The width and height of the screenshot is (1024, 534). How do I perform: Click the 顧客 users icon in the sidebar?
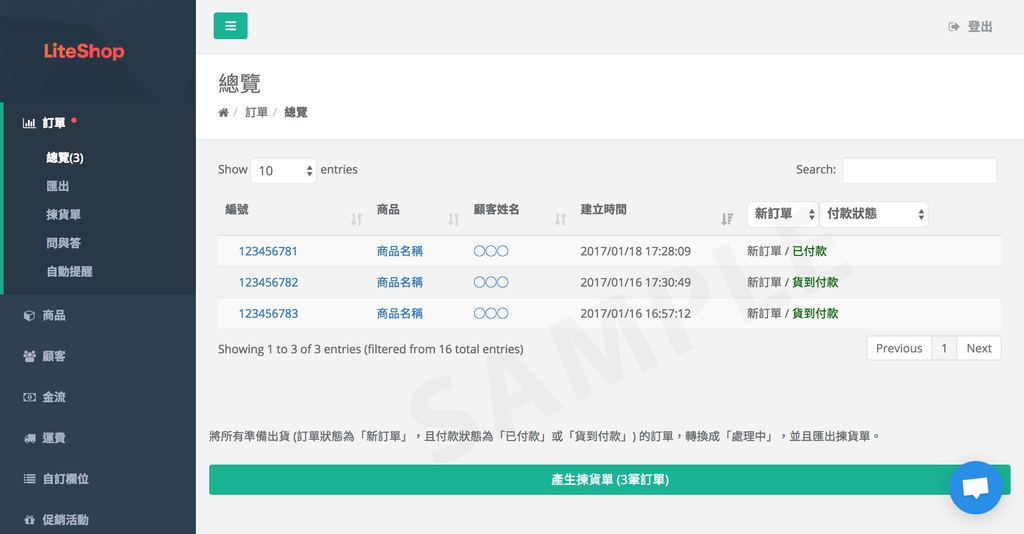point(29,356)
